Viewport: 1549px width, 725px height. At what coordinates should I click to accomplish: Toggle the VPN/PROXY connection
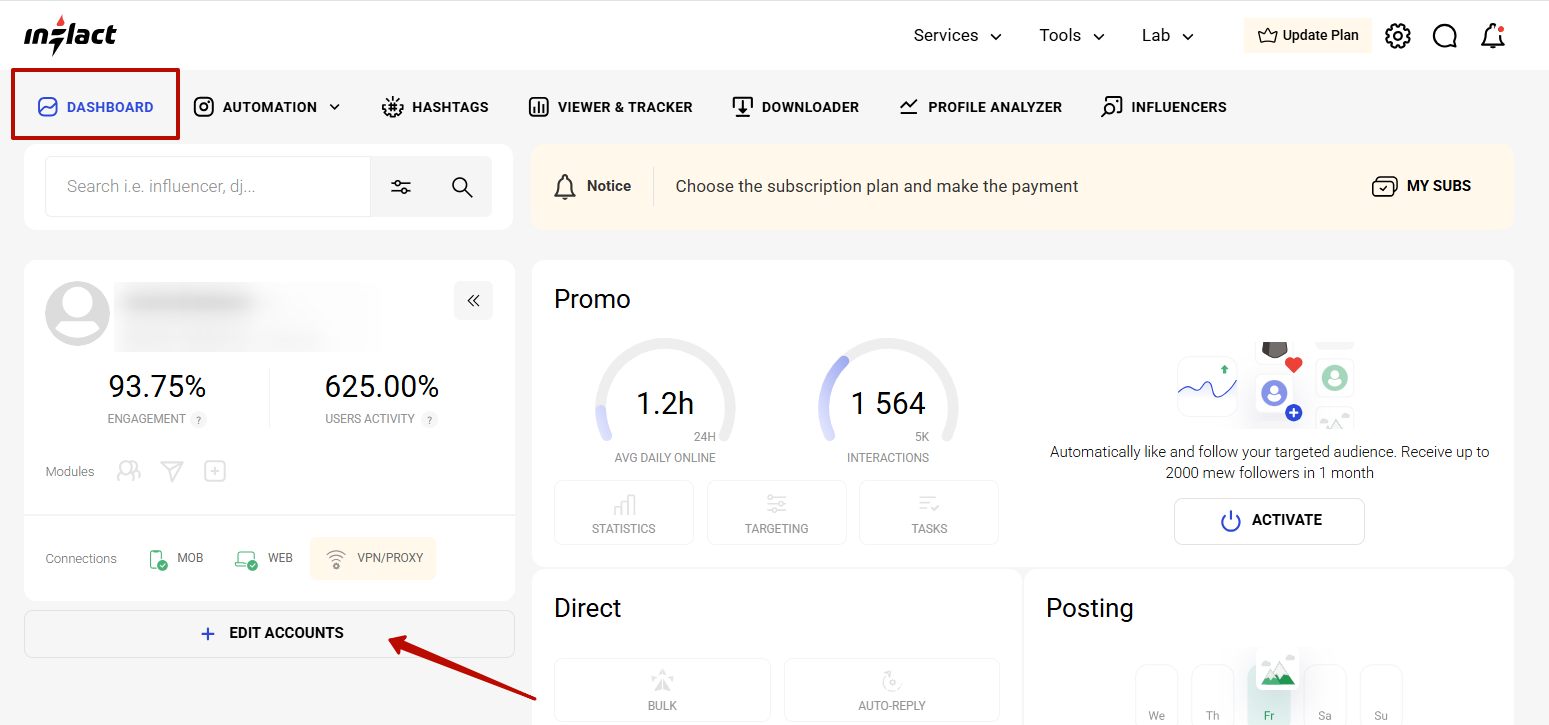(x=373, y=558)
